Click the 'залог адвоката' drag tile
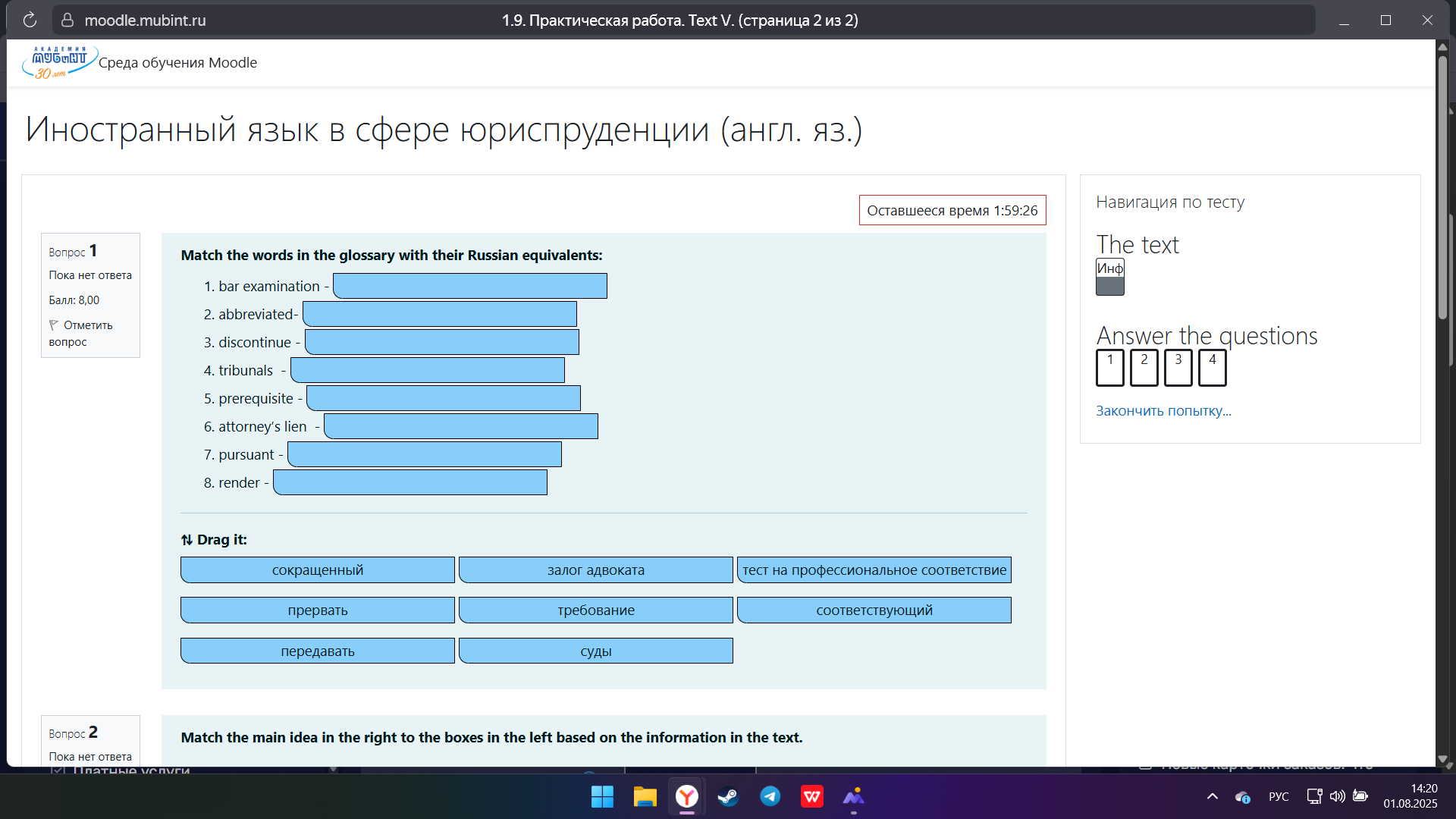The image size is (1456, 819). click(595, 570)
